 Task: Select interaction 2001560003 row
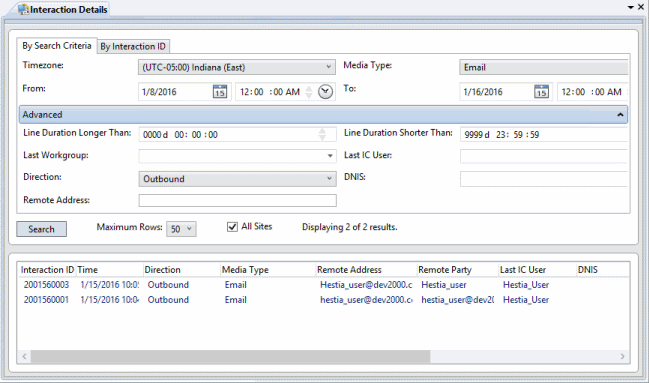click(x=323, y=285)
